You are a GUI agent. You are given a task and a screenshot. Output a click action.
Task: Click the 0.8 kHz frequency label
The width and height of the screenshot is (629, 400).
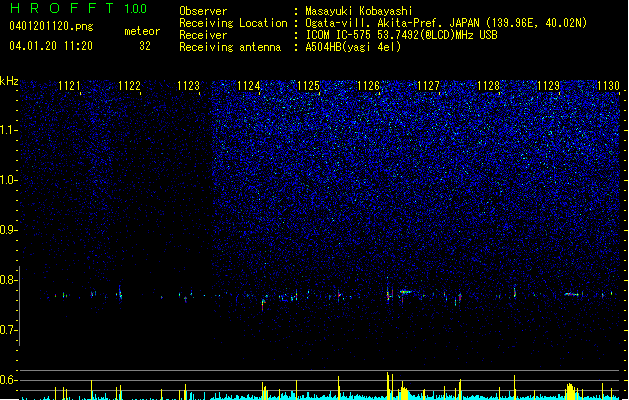click(x=8, y=280)
